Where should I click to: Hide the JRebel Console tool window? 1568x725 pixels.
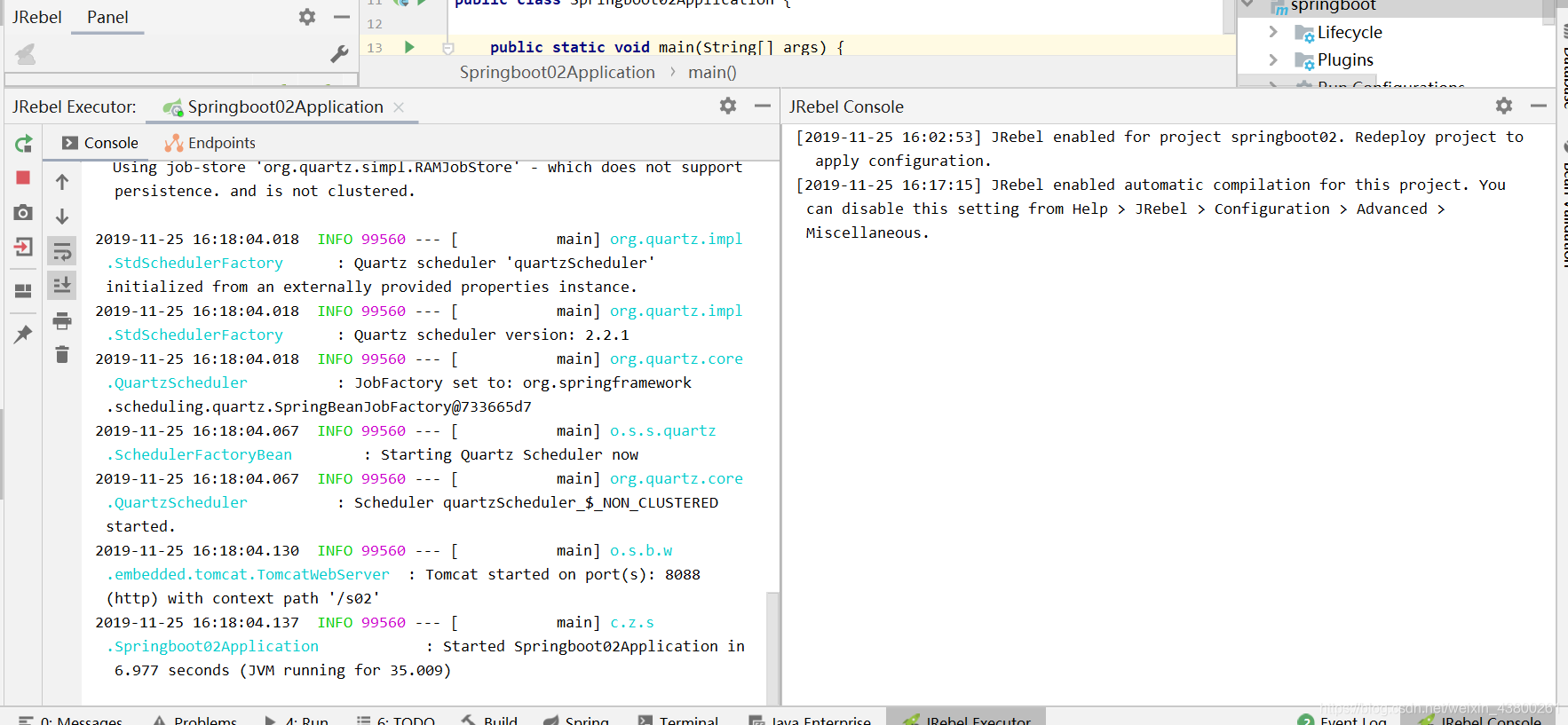(x=1539, y=106)
